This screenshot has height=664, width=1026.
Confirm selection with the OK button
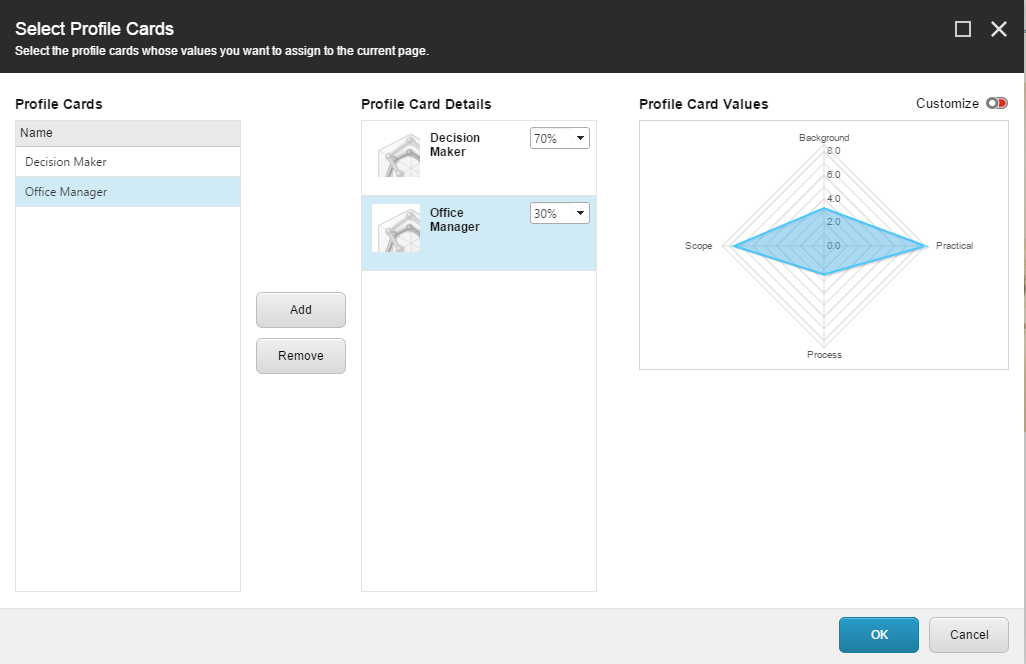click(x=878, y=634)
